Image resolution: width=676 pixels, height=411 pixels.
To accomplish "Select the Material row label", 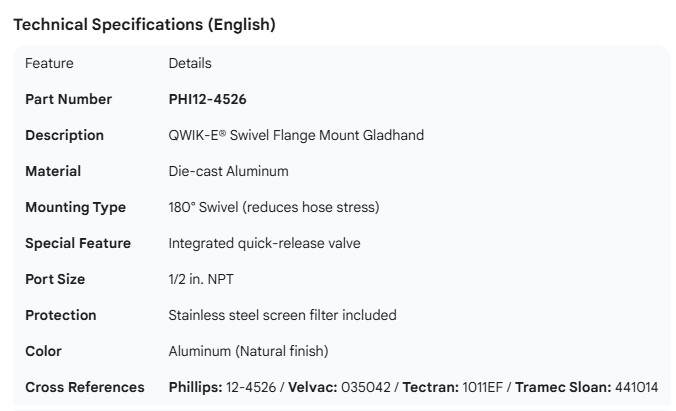I will tap(53, 171).
